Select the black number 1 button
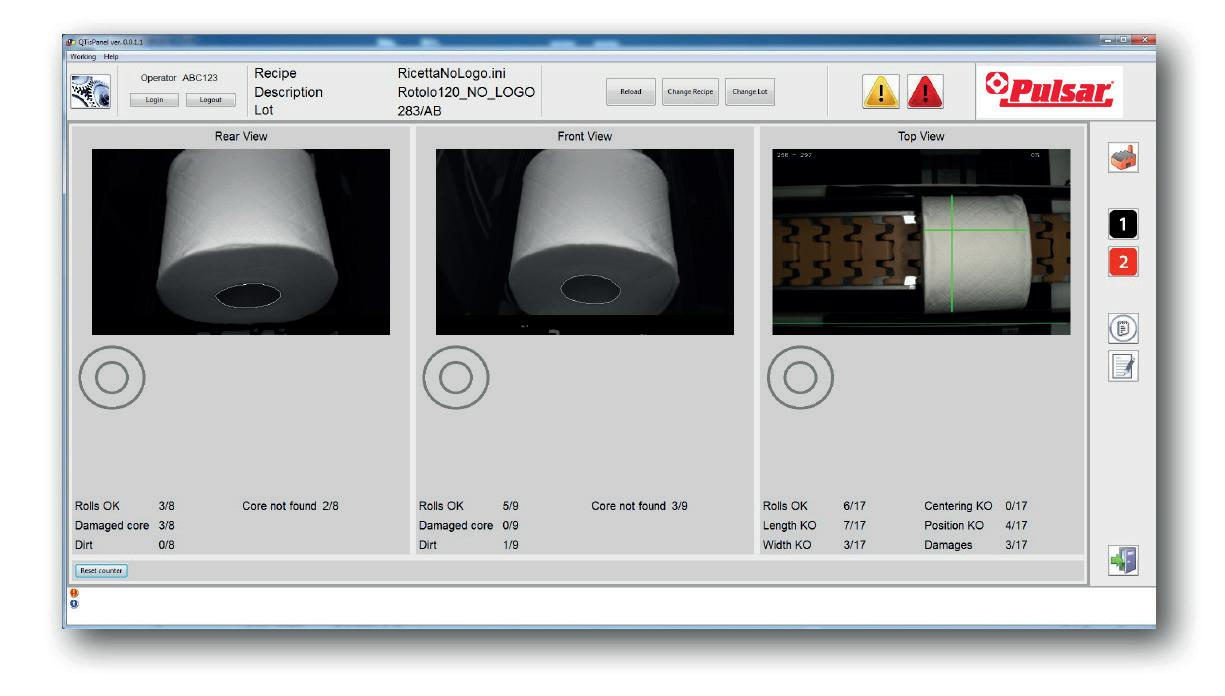 (1123, 226)
